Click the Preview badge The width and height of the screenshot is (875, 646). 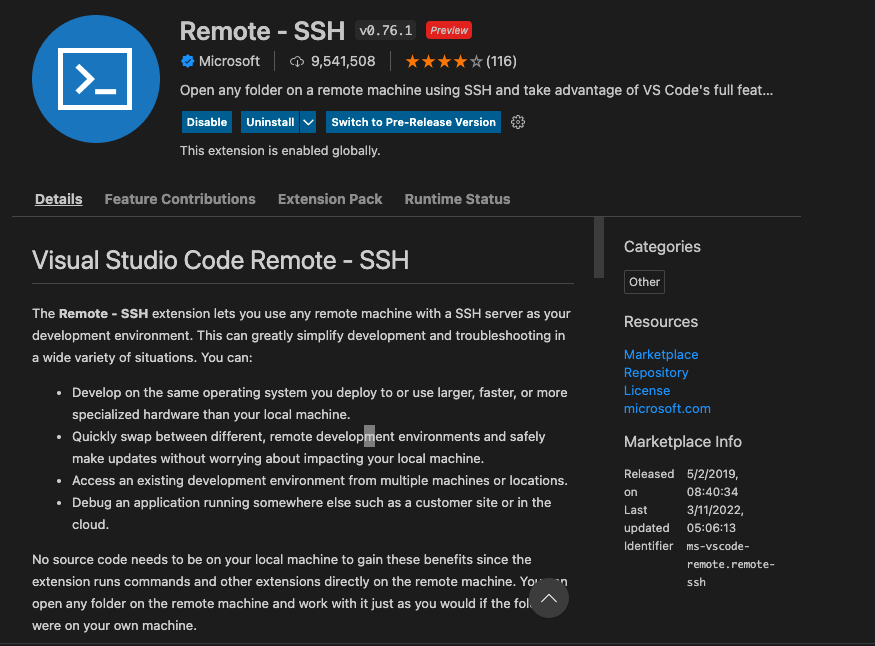click(x=448, y=30)
